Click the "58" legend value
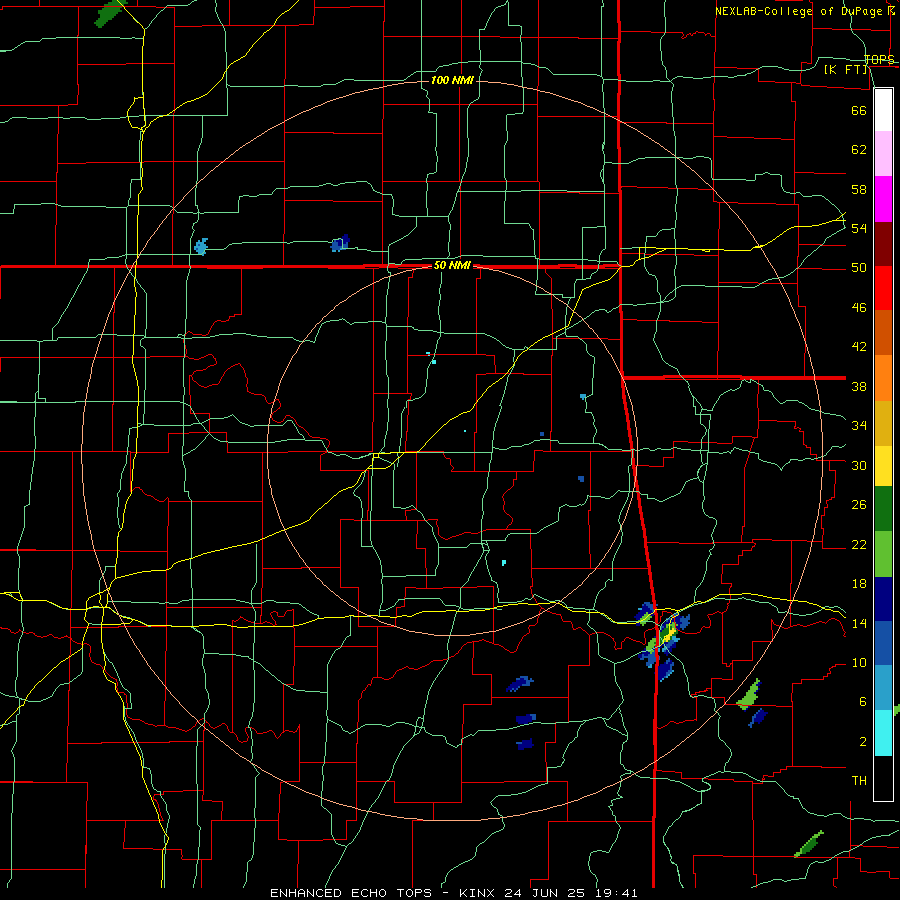This screenshot has width=900, height=900. coord(859,189)
